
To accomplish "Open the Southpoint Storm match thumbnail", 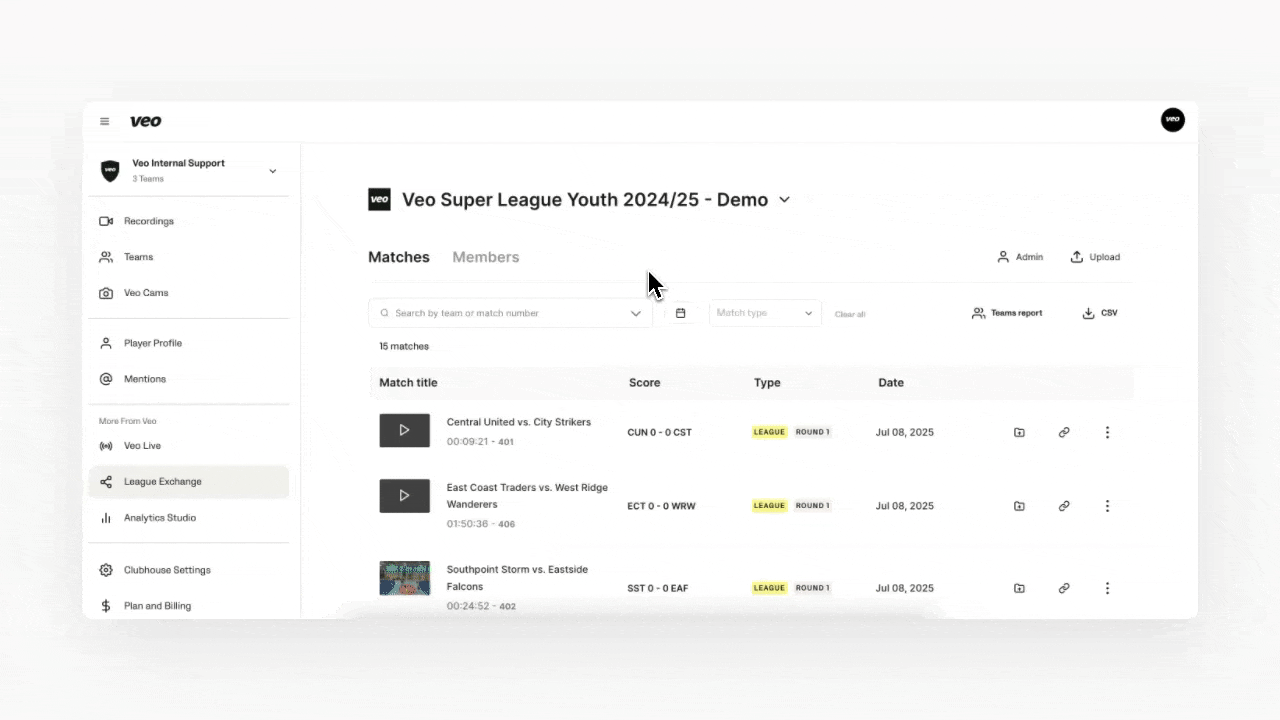I will point(405,578).
